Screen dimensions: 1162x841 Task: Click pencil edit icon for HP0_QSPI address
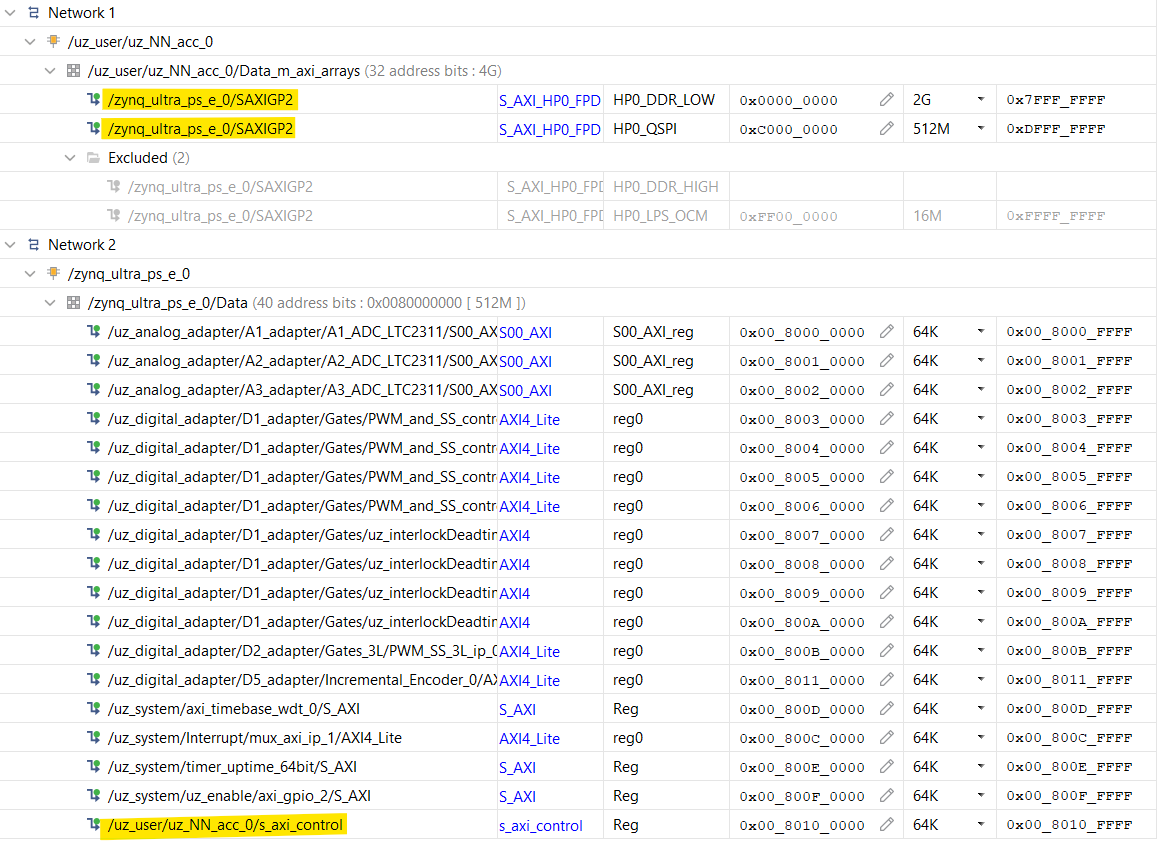886,129
